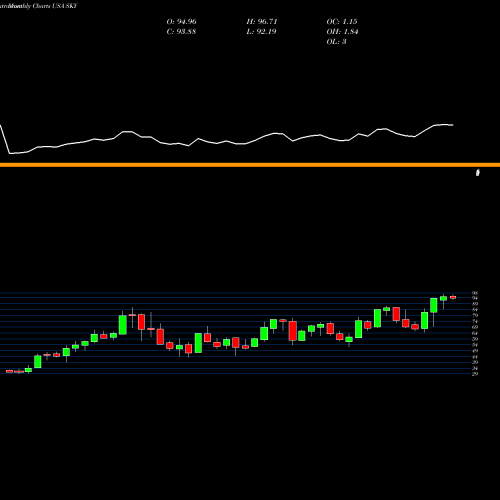The image size is (500, 500).
Task: Click the 59 price axis label
Action: pos(475,339)
